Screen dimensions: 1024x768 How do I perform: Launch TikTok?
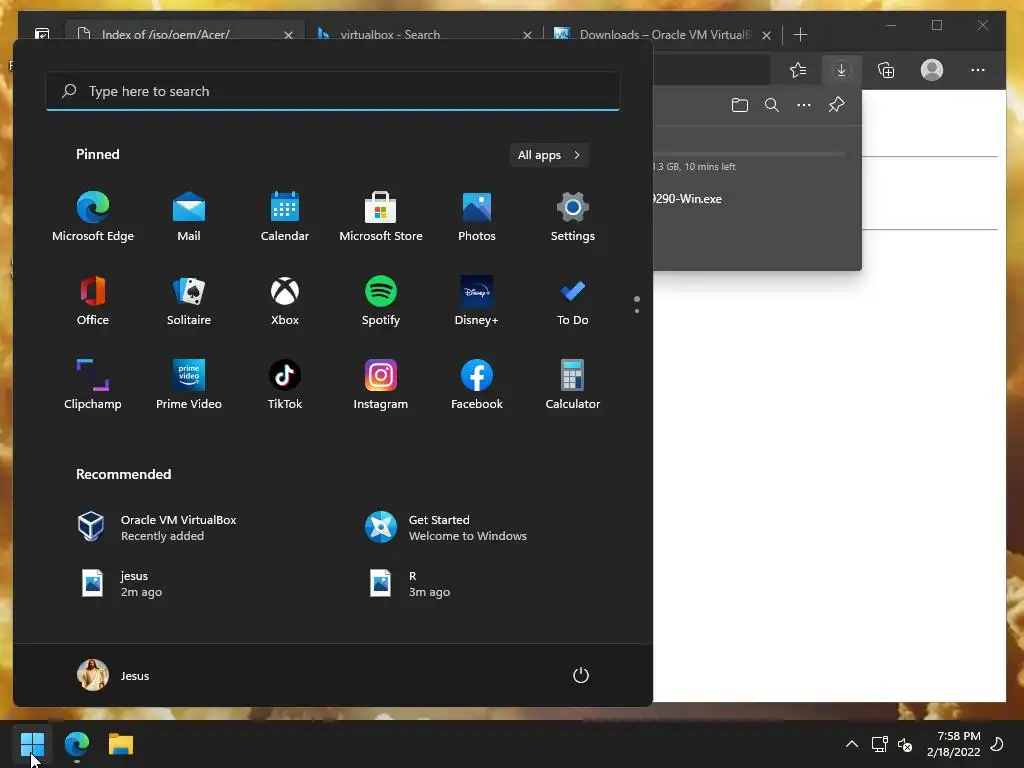[285, 385]
